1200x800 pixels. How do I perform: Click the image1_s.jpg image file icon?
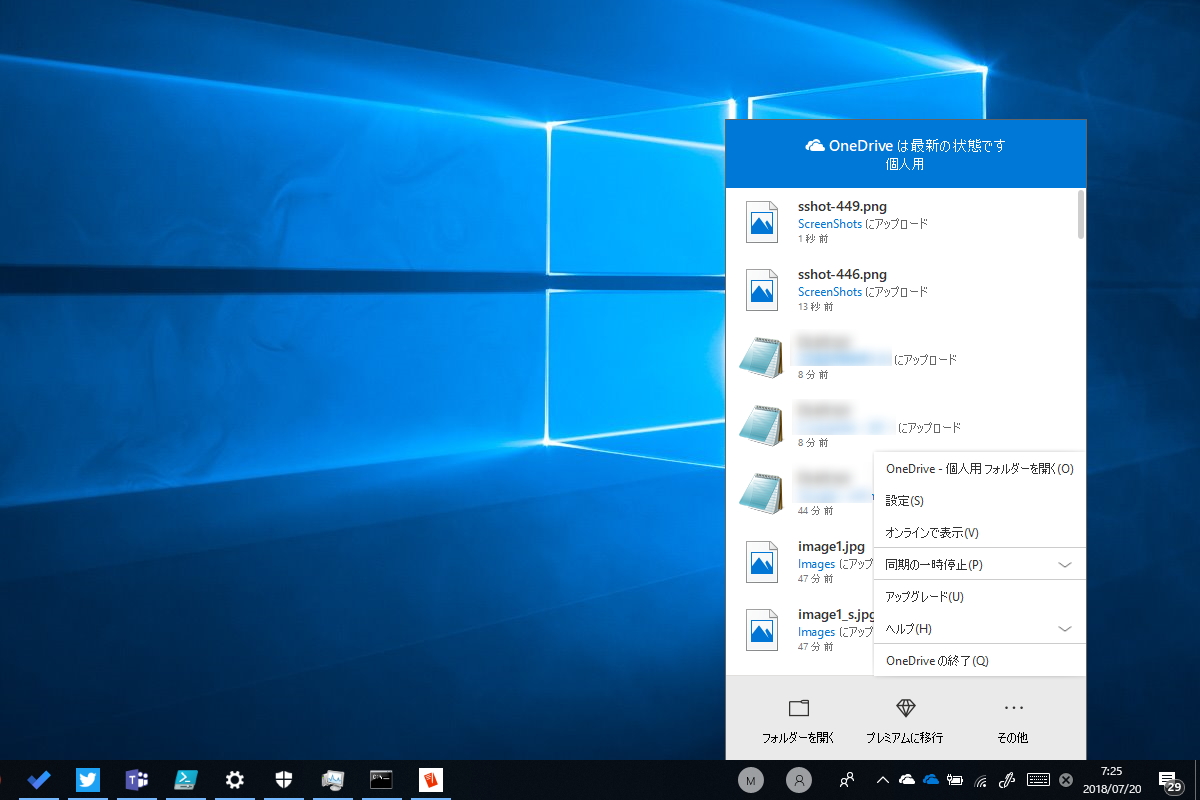coord(762,630)
